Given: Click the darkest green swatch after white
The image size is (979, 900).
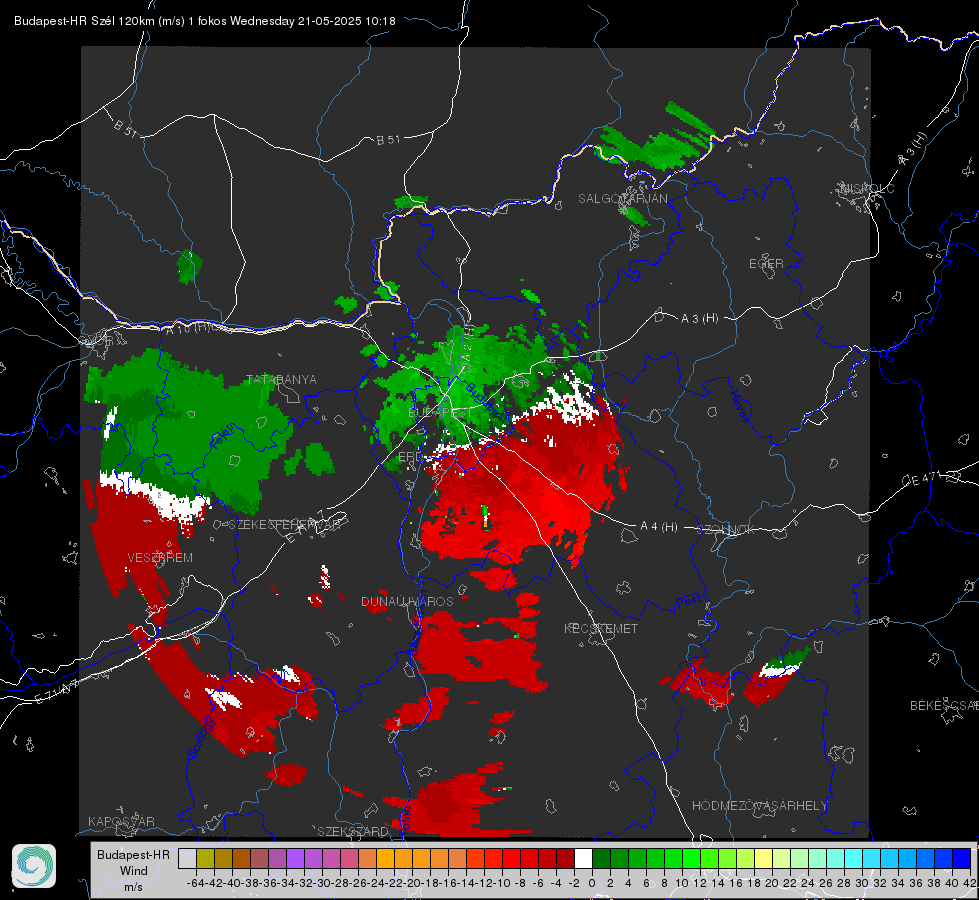Looking at the screenshot, I should pos(601,858).
